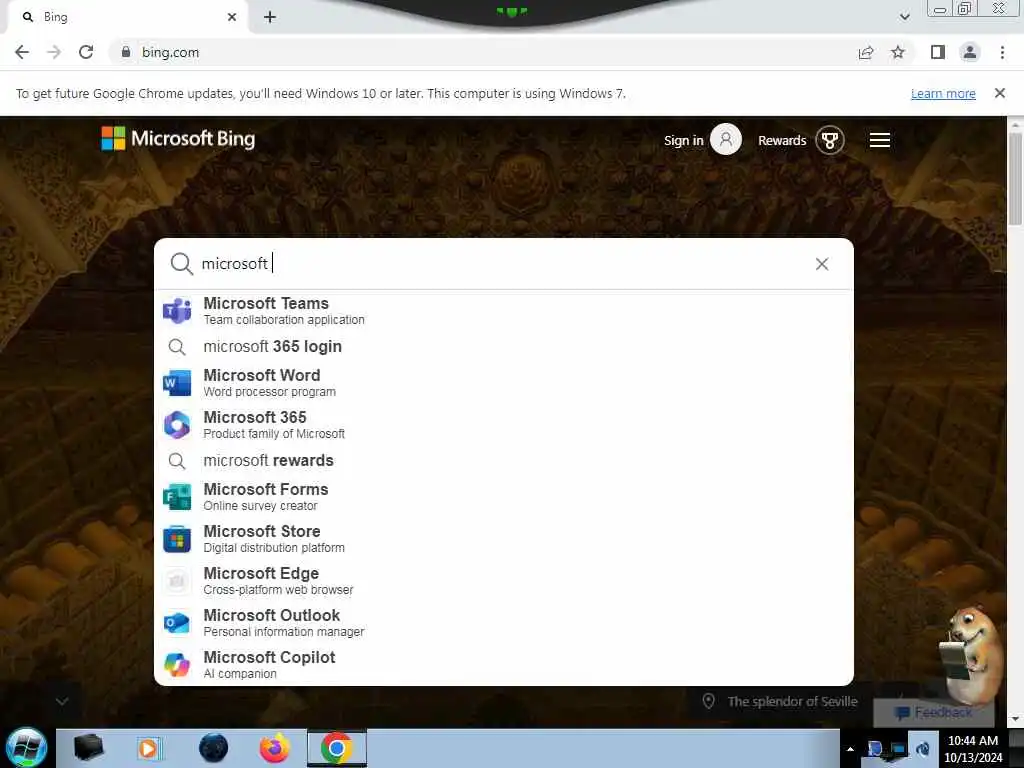
Task: Select suggestion microsoft 365 login
Action: (x=272, y=347)
